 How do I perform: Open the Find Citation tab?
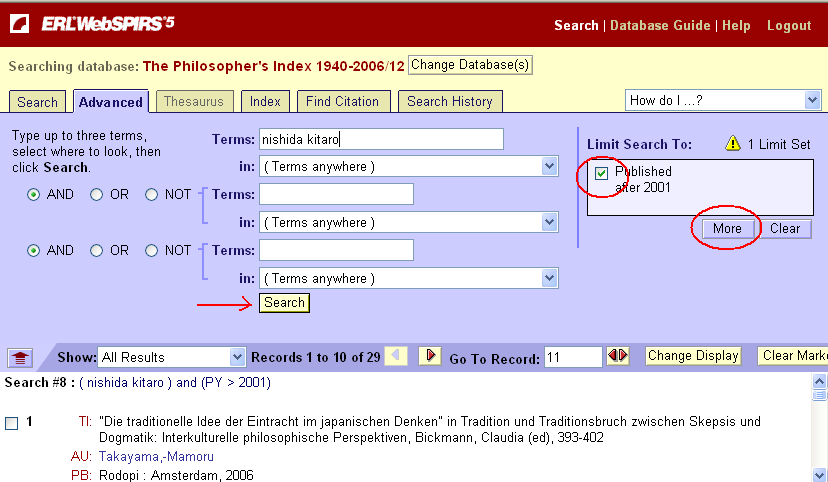click(343, 101)
